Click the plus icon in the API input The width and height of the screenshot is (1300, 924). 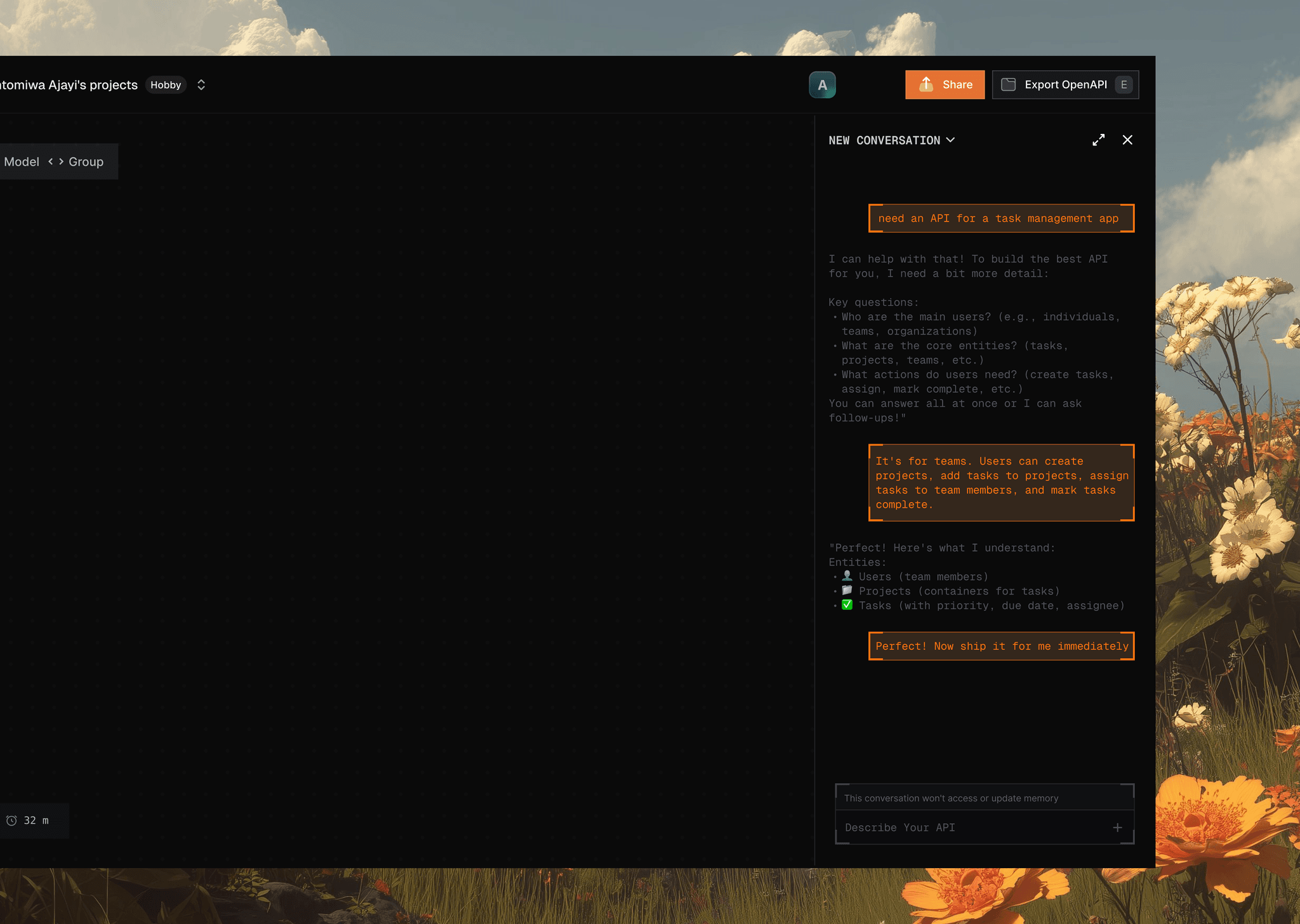pos(1117,828)
